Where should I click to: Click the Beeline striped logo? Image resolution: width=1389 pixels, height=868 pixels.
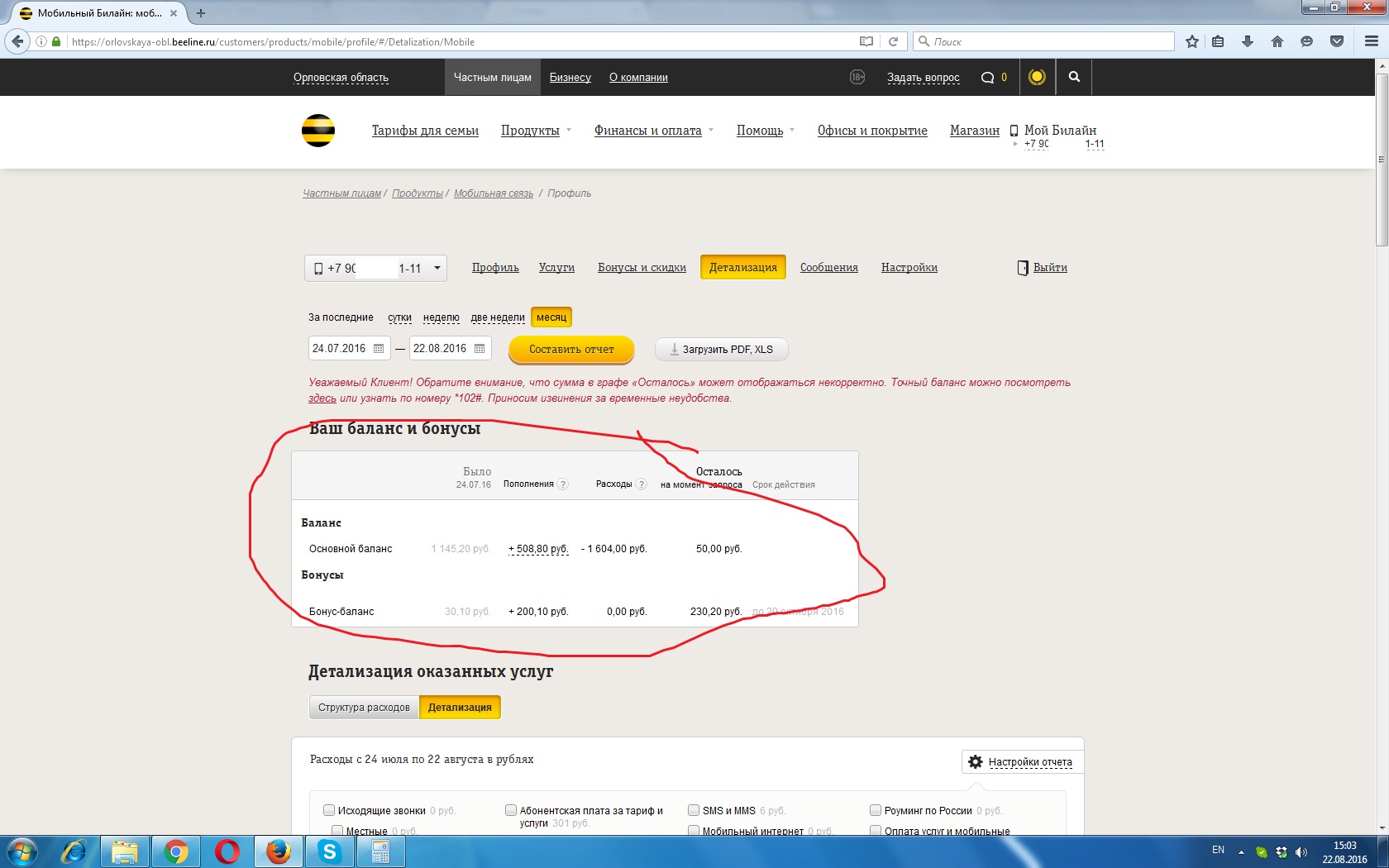pyautogui.click(x=318, y=131)
